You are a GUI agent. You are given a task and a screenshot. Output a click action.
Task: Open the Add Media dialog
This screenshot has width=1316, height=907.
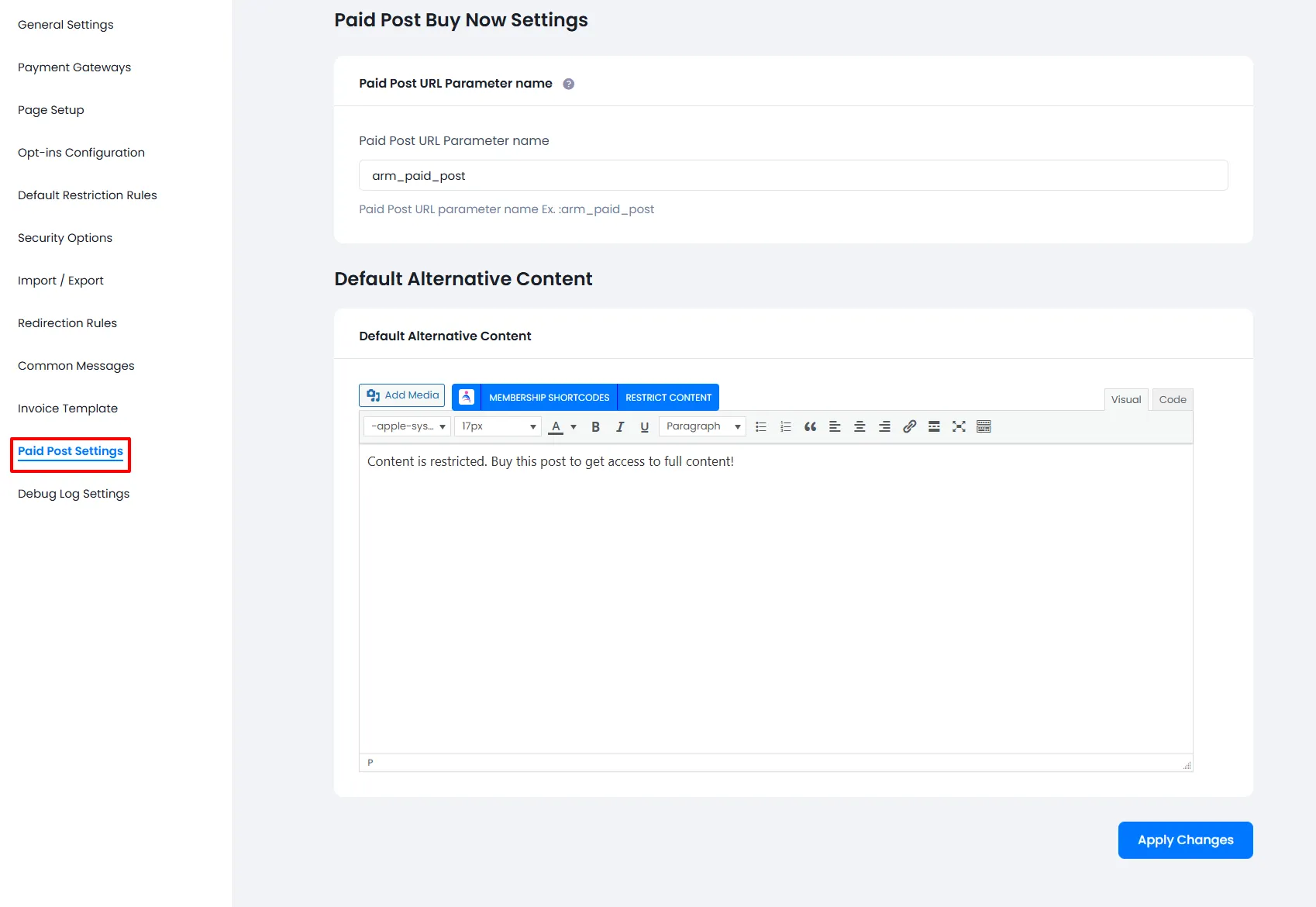(401, 395)
